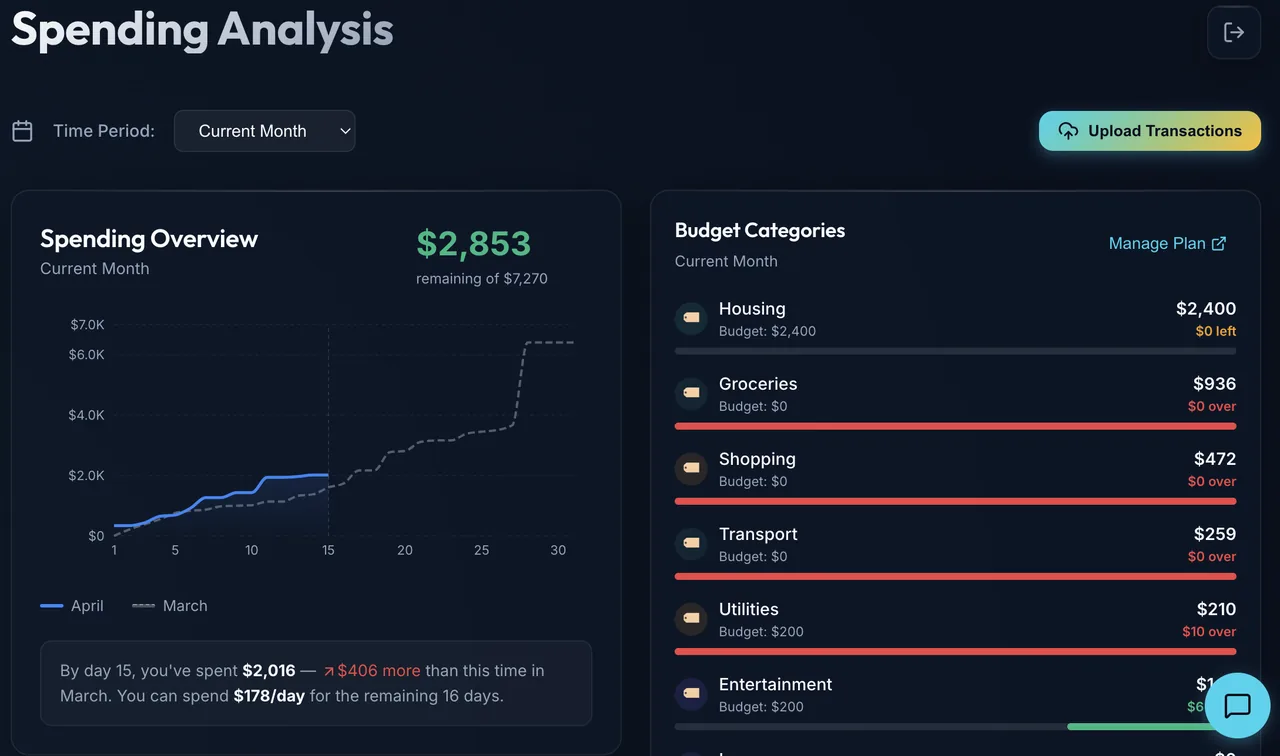Image resolution: width=1280 pixels, height=756 pixels.
Task: Click the "remaining of $7,270" text
Action: click(482, 279)
